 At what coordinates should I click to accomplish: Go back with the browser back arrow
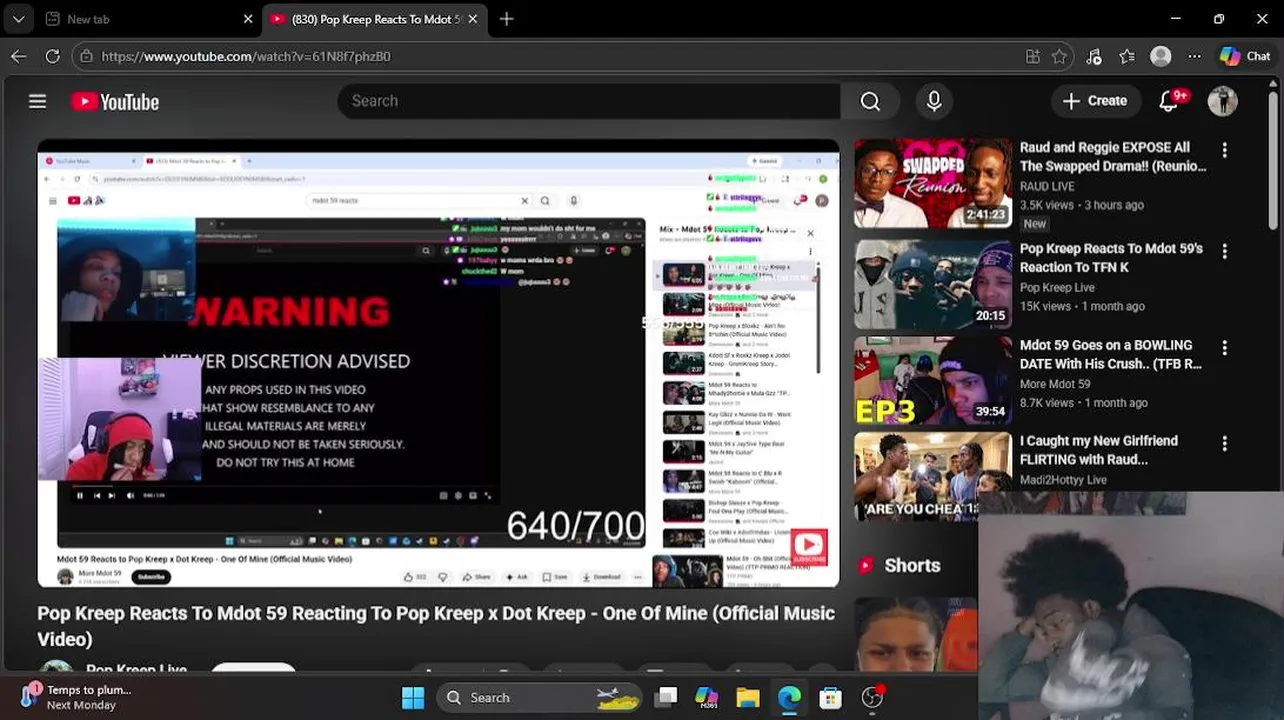(19, 57)
